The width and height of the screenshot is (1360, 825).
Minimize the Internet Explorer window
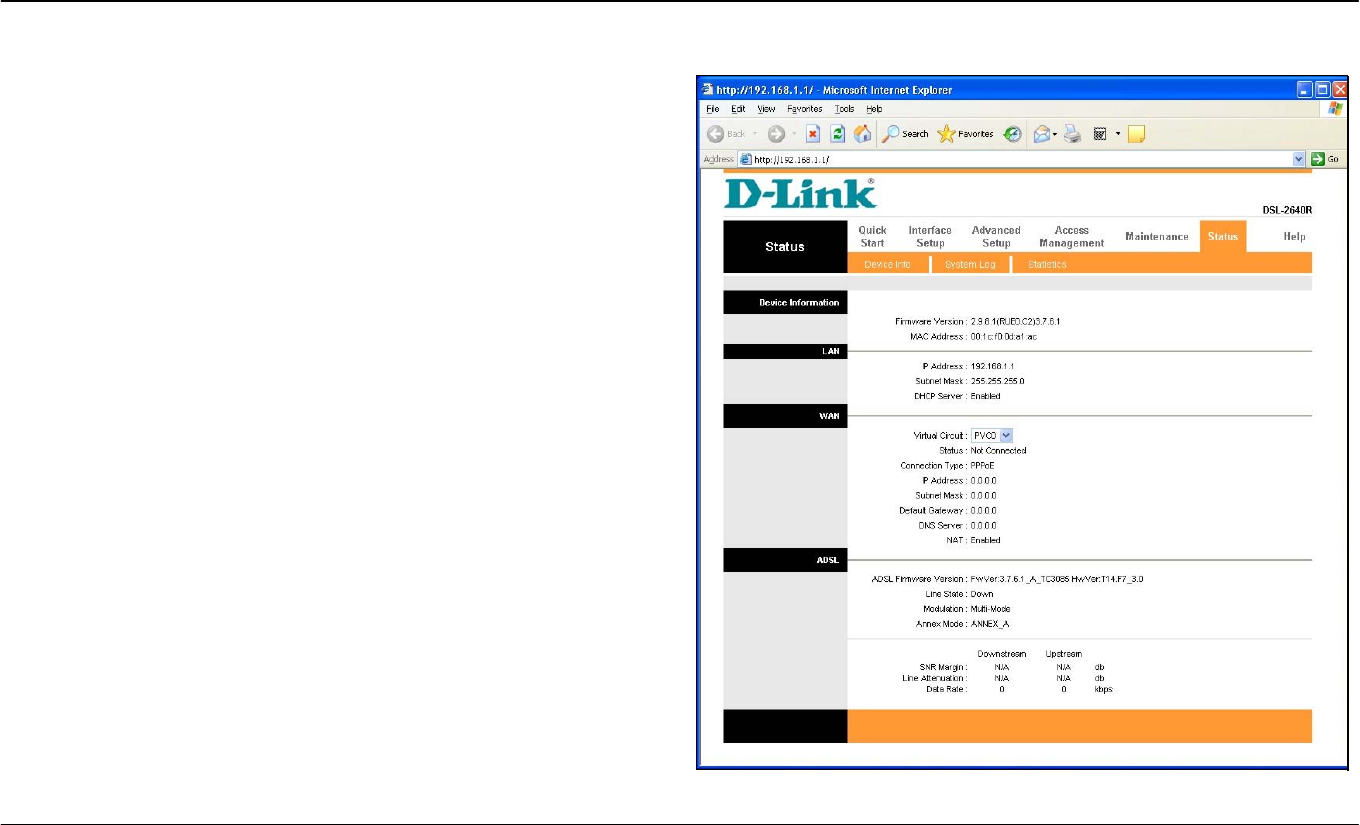click(x=1306, y=90)
